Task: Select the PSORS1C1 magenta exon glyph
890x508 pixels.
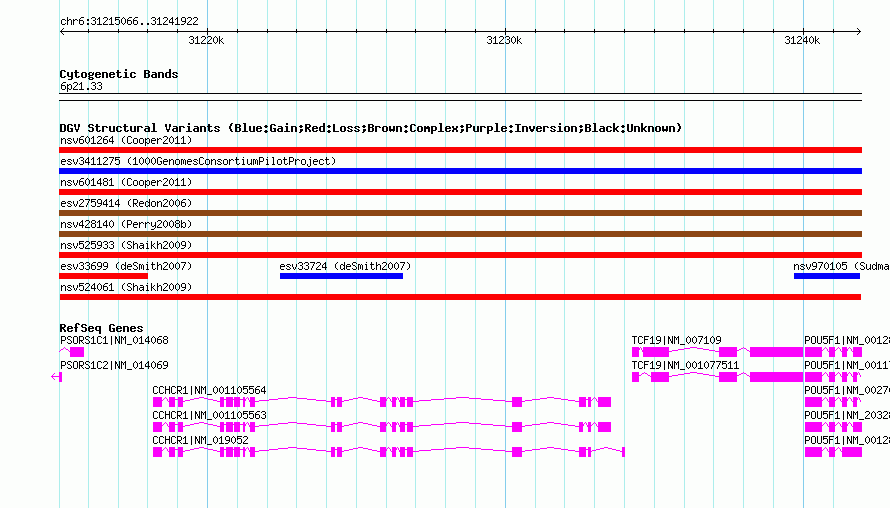Action: click(77, 352)
